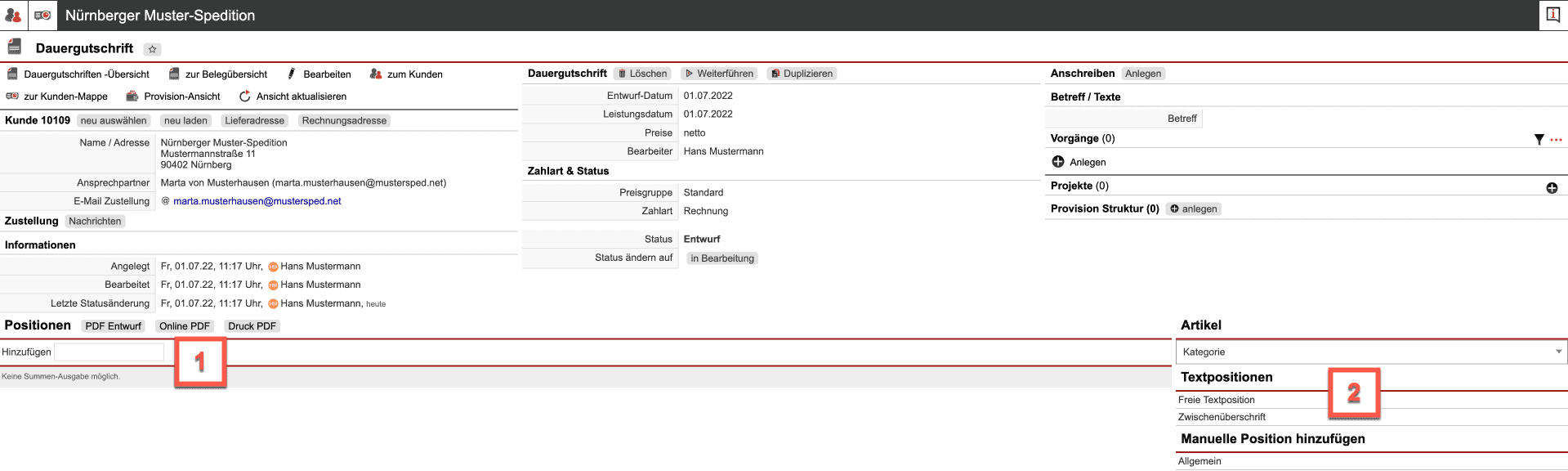1568x471 pixels.
Task: Select Freie Textposition
Action: (x=1216, y=400)
